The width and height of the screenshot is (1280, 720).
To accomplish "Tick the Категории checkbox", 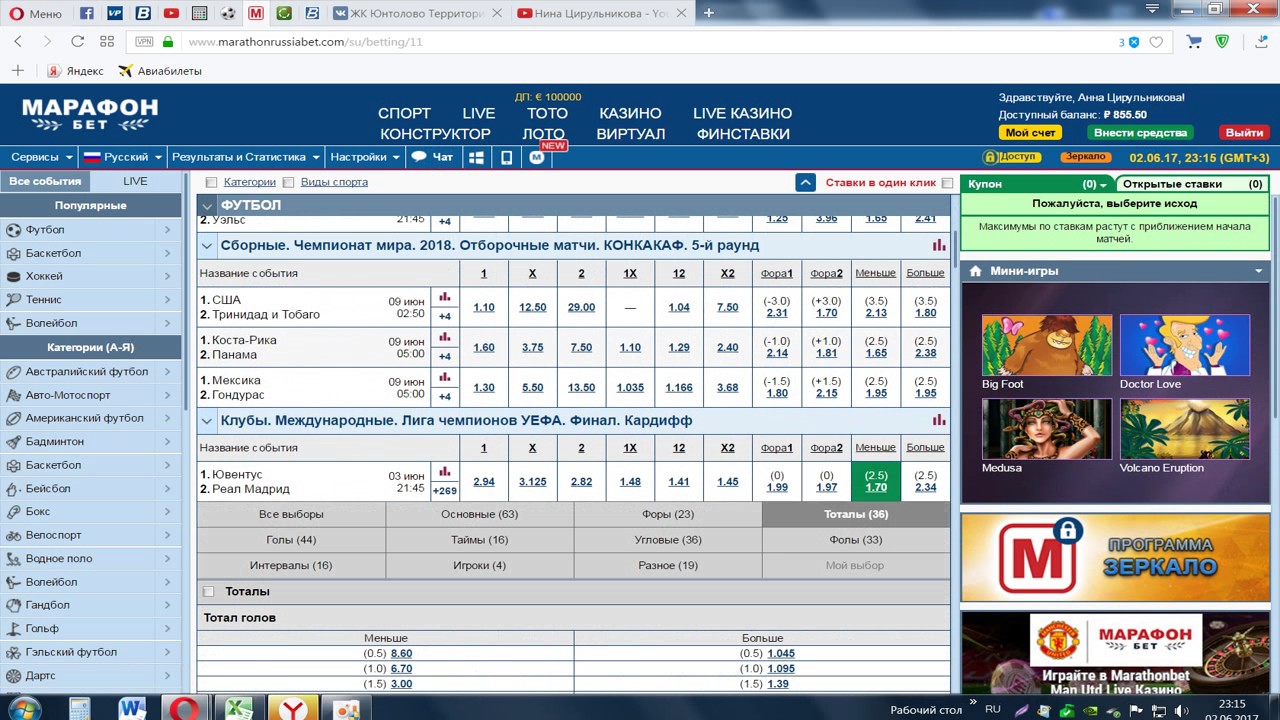I will tap(211, 182).
